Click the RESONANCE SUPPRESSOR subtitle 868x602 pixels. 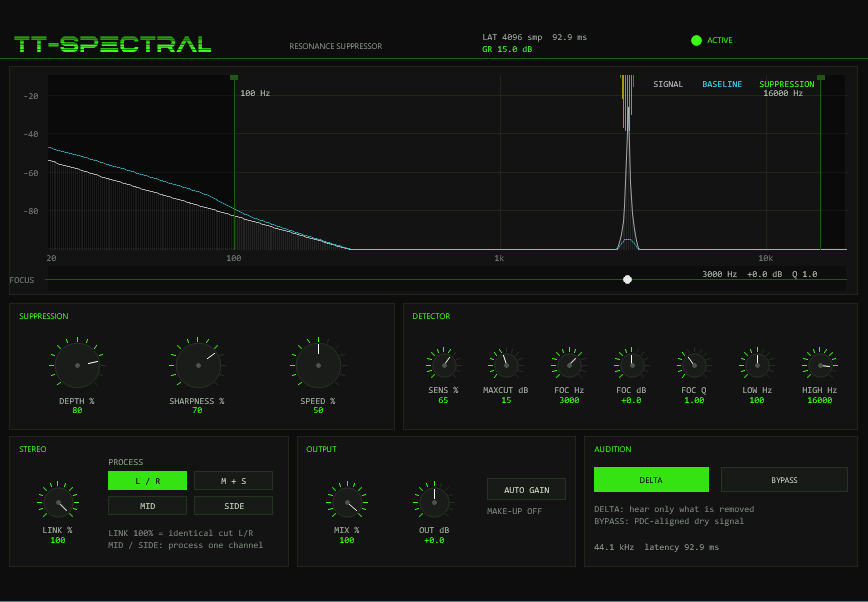coord(335,46)
